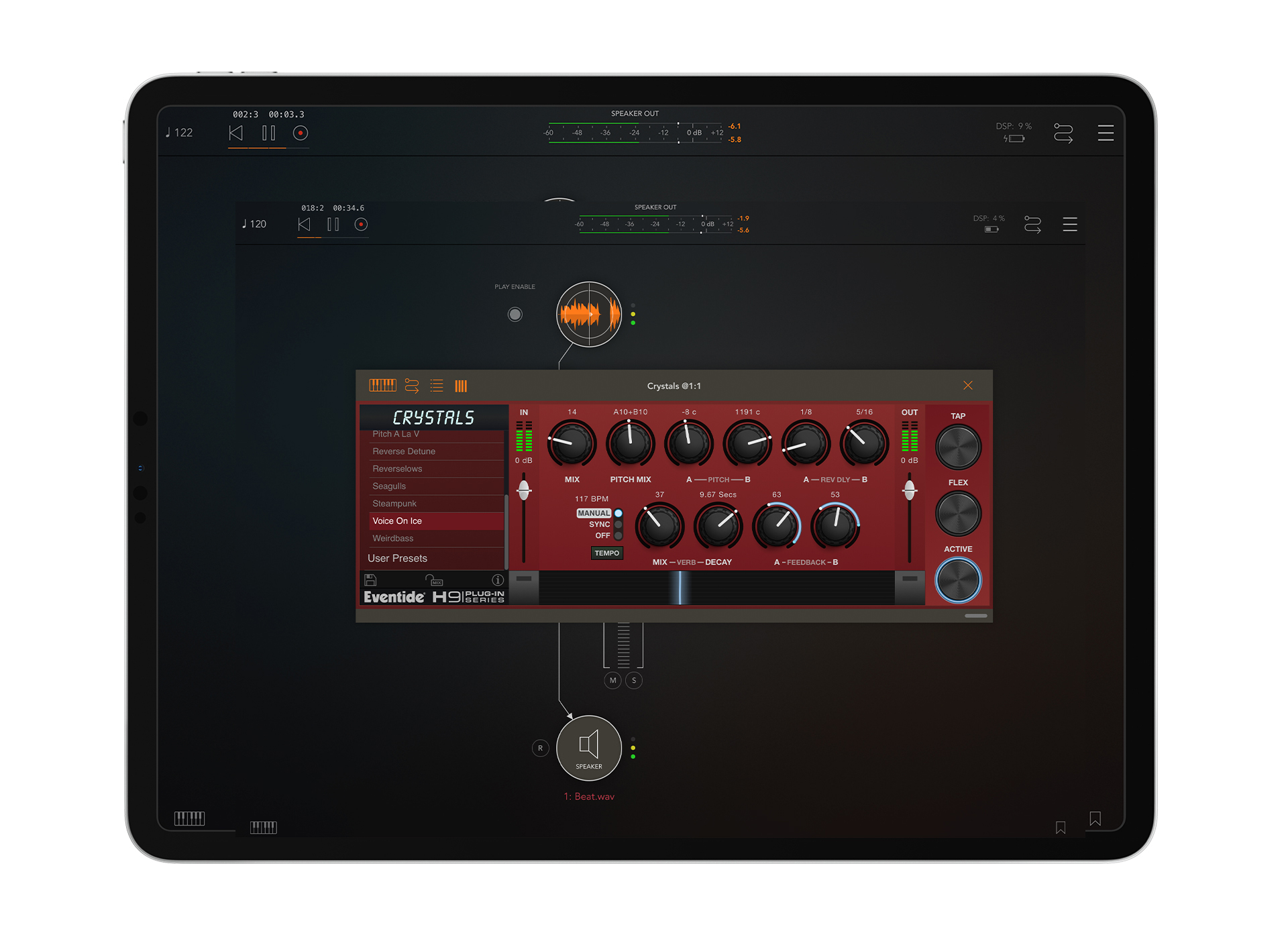Click the FLEX button
Image resolution: width=1288 pixels, height=941 pixels.
[x=958, y=514]
